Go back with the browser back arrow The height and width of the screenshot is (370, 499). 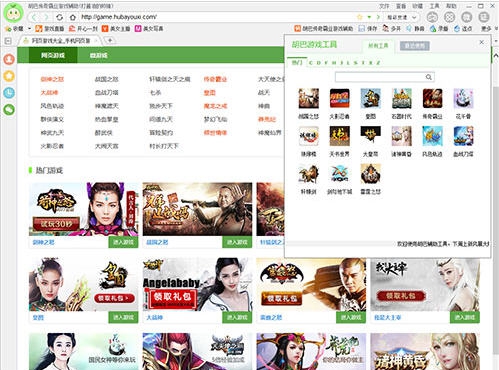[34, 17]
